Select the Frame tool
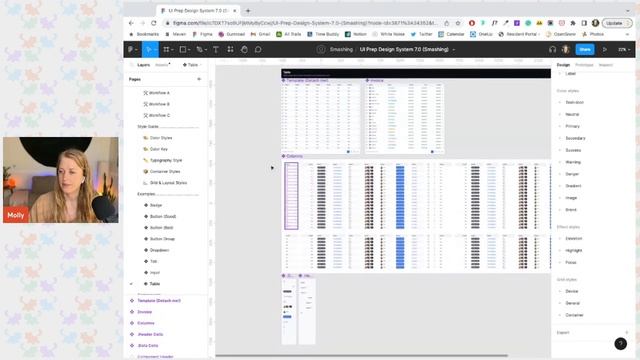The height and width of the screenshot is (360, 640). pyautogui.click(x=166, y=49)
